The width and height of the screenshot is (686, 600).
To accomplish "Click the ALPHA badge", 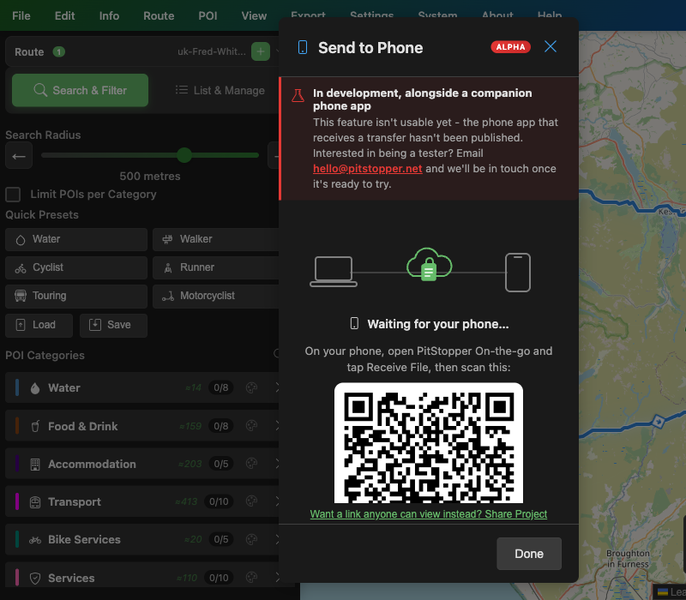I will pyautogui.click(x=511, y=47).
